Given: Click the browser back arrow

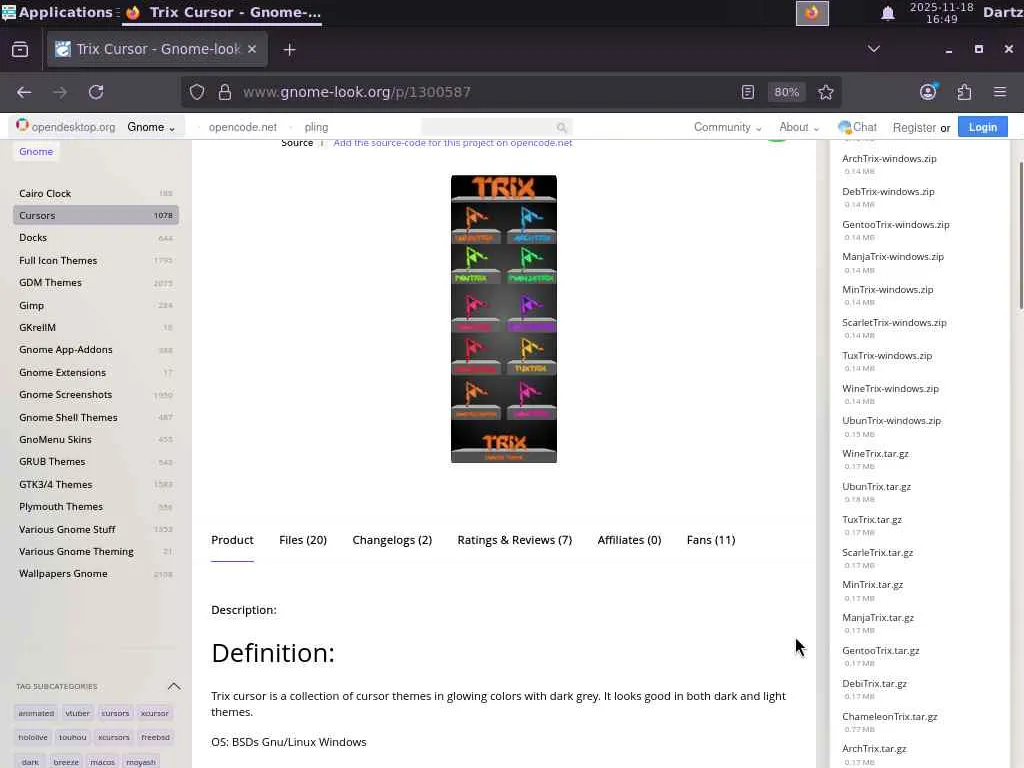Looking at the screenshot, I should 24,92.
